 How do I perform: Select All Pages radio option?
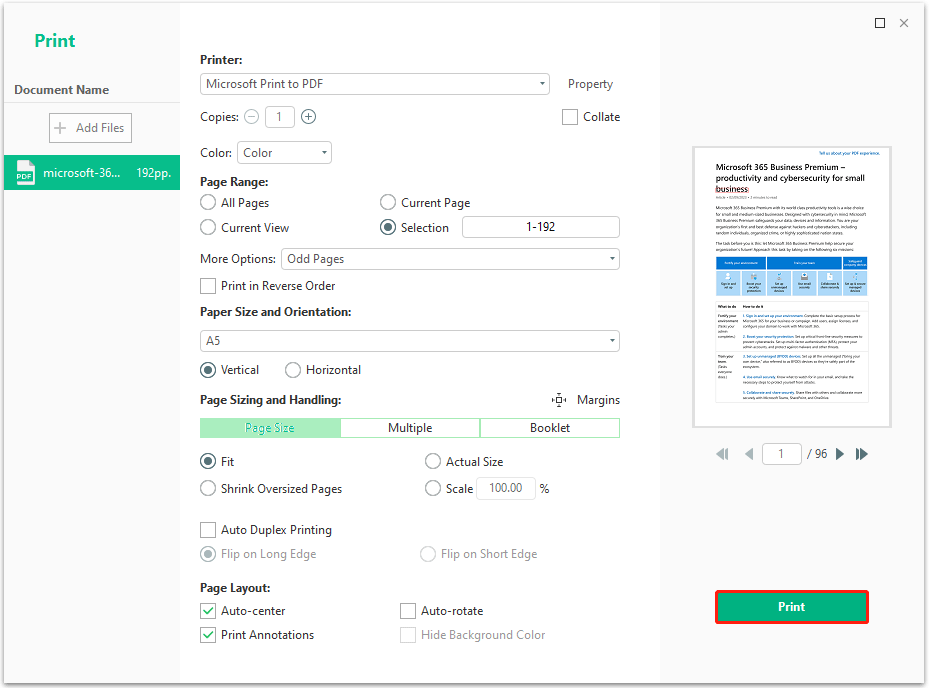click(208, 203)
